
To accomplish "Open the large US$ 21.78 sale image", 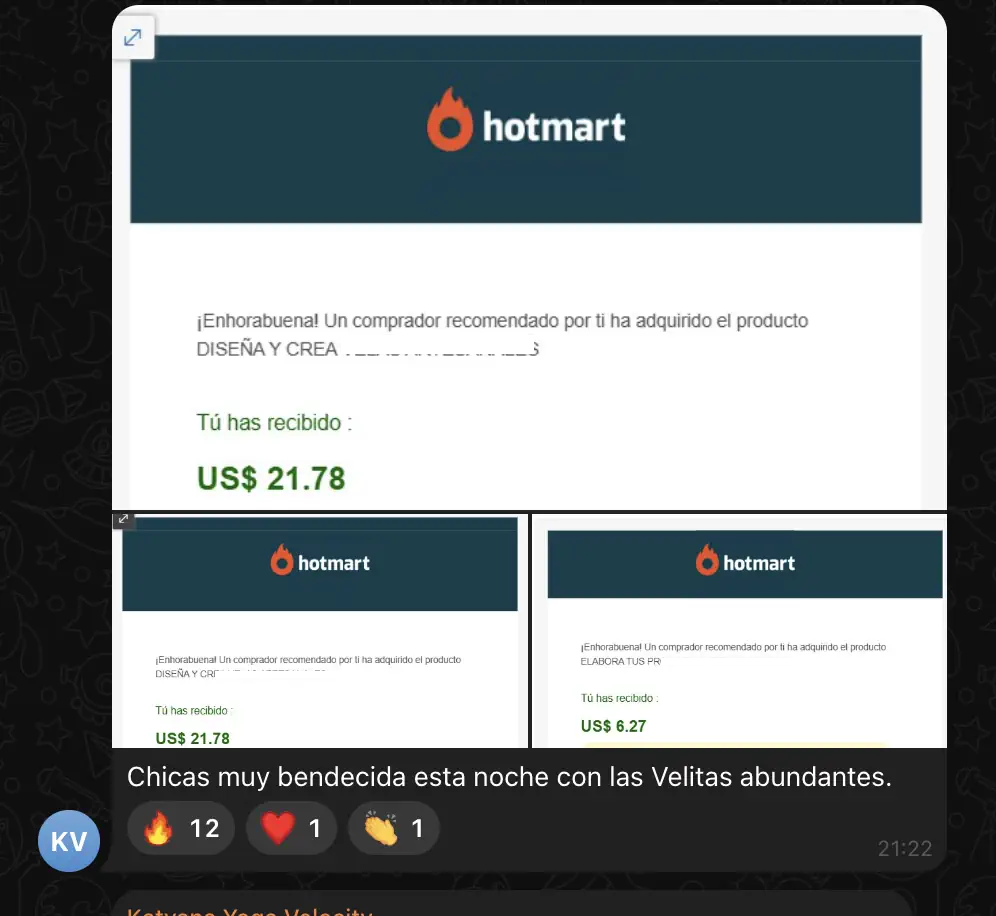I will (x=529, y=257).
